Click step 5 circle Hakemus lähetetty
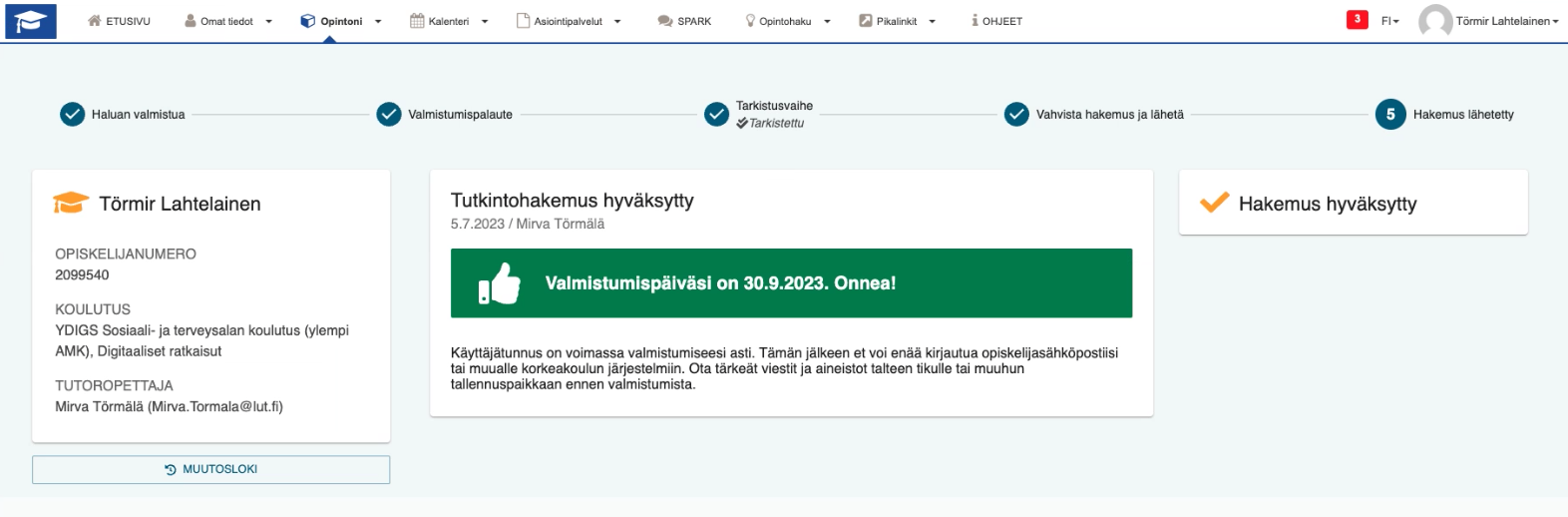 (1390, 115)
